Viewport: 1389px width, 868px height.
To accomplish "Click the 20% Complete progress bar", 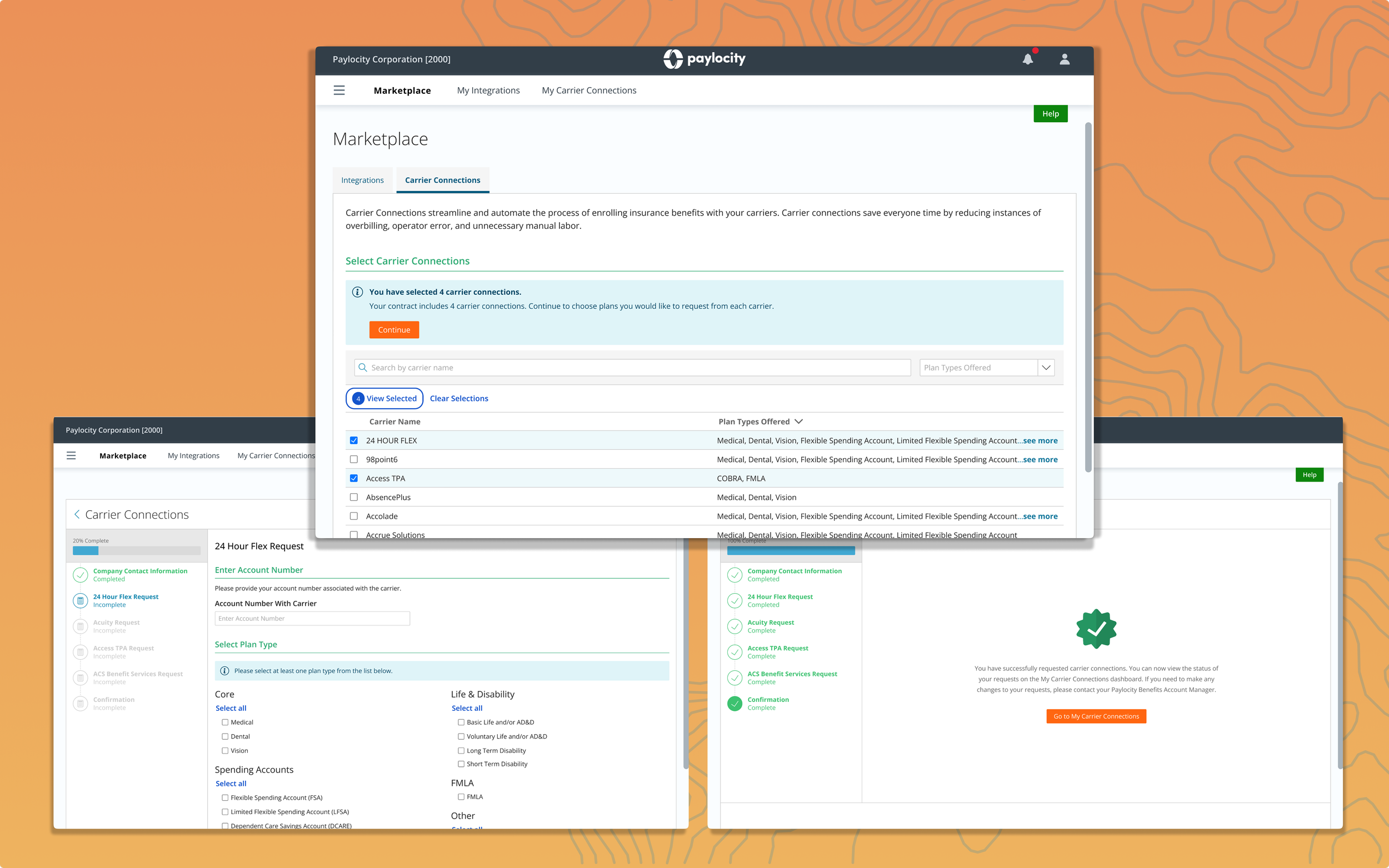I will (136, 550).
